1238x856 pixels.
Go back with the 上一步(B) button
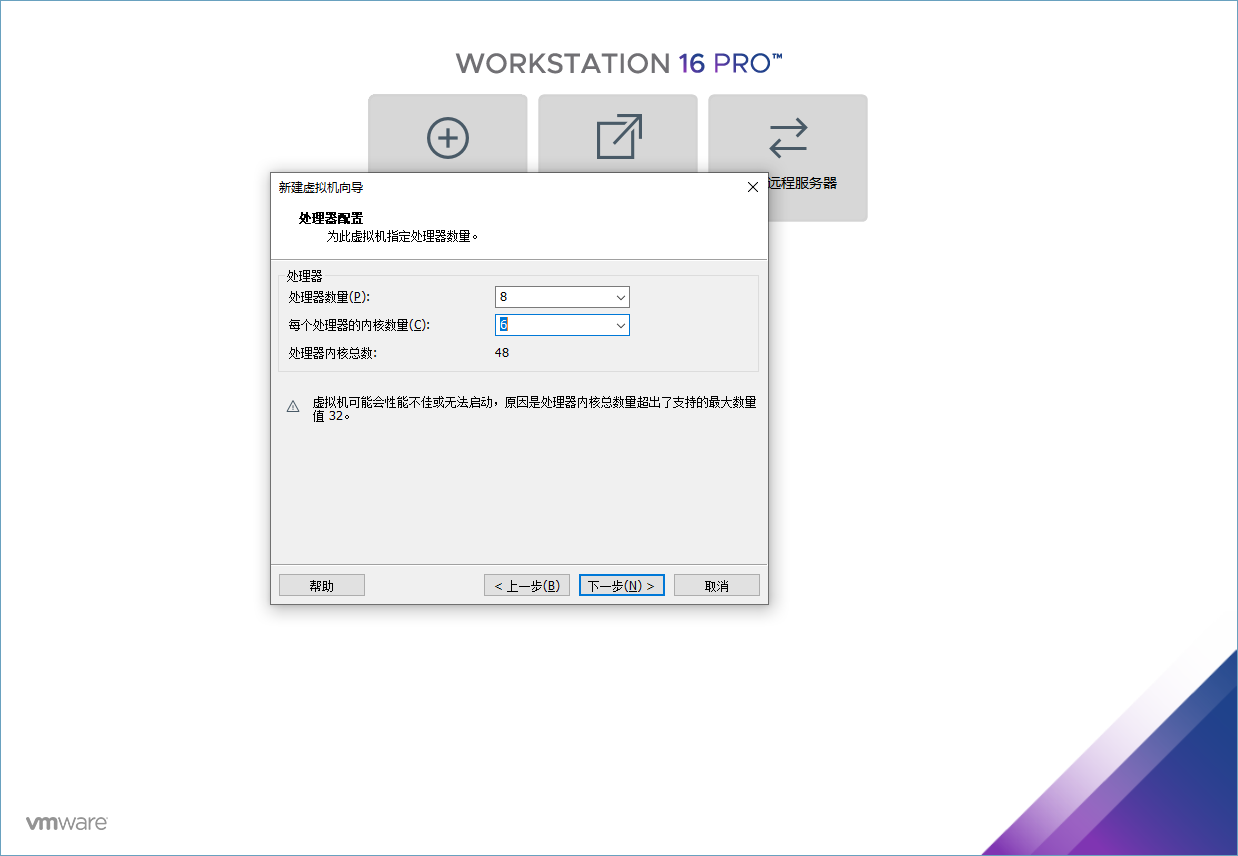[527, 586]
